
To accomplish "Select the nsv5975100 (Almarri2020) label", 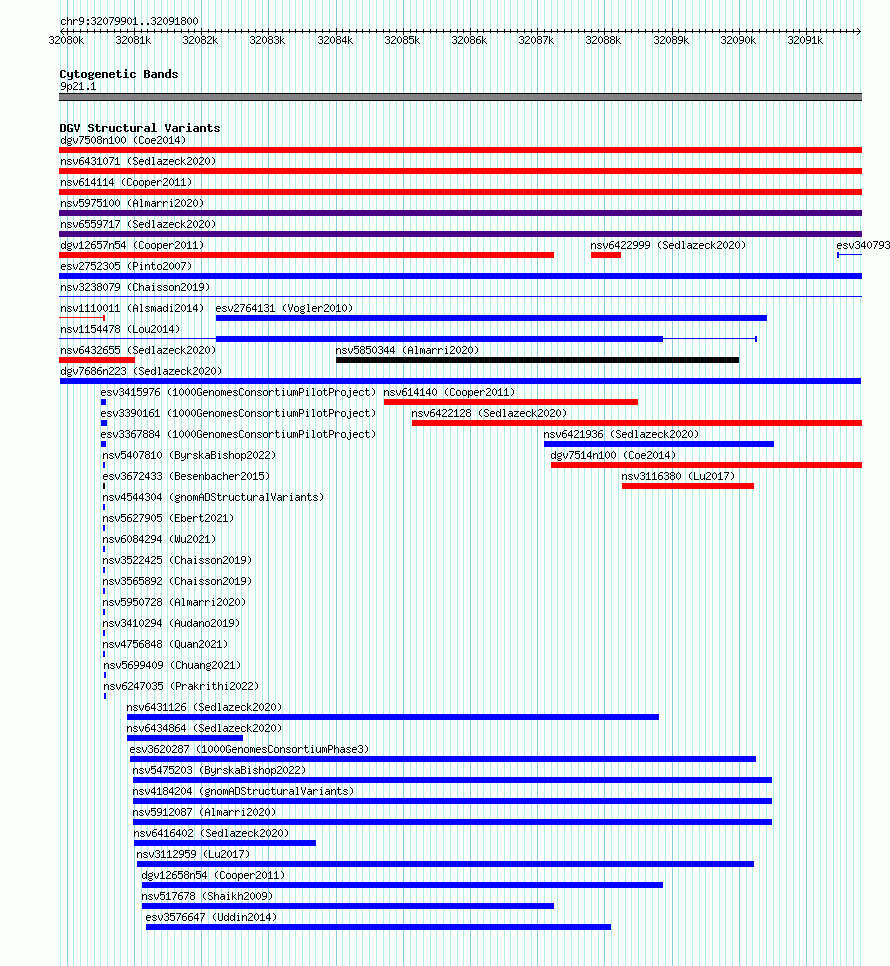I will [132, 203].
